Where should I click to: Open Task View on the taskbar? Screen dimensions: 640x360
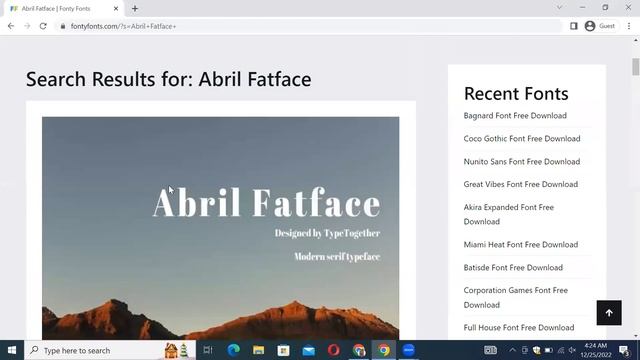pyautogui.click(x=208, y=350)
